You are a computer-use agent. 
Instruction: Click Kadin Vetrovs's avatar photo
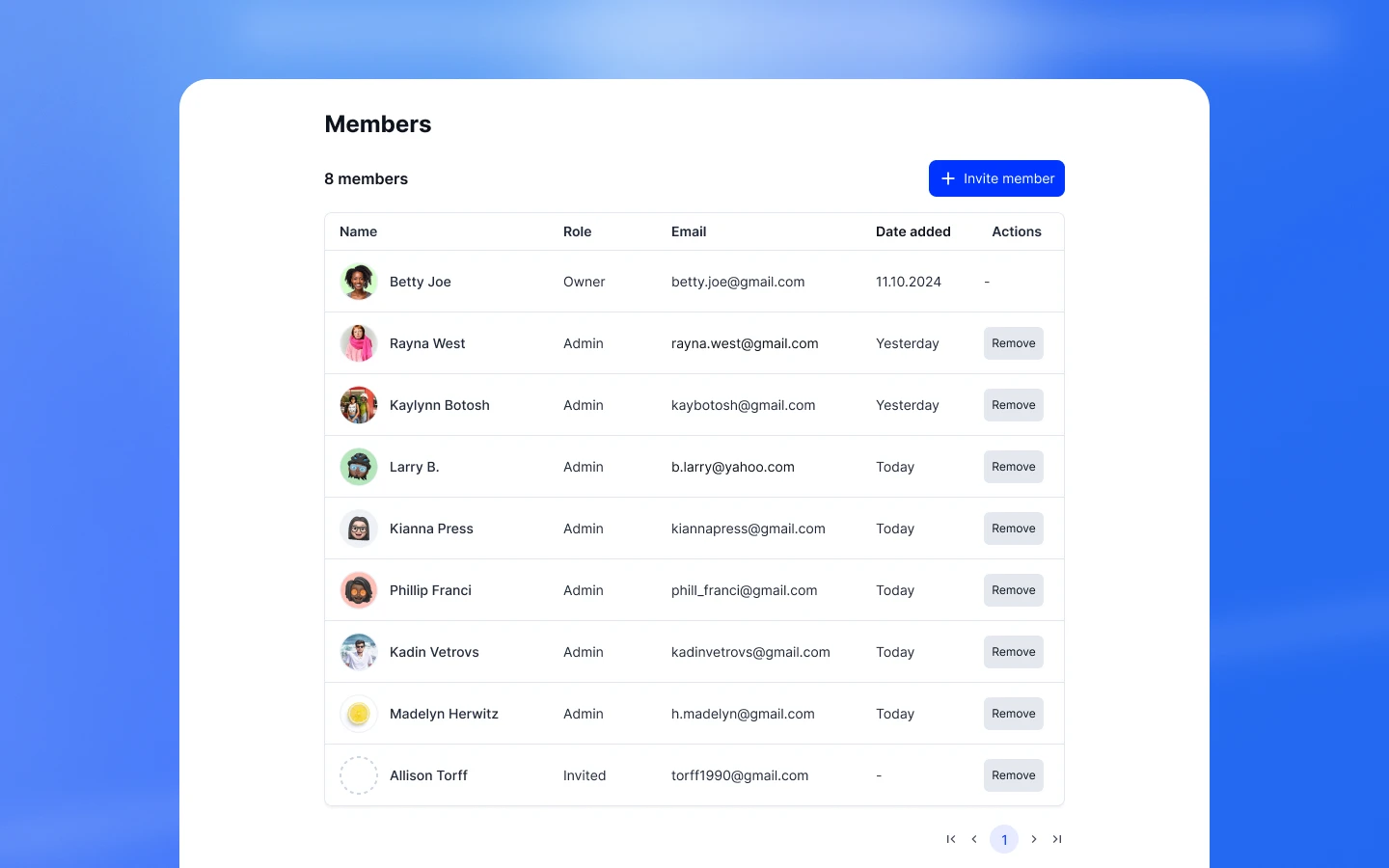[359, 652]
